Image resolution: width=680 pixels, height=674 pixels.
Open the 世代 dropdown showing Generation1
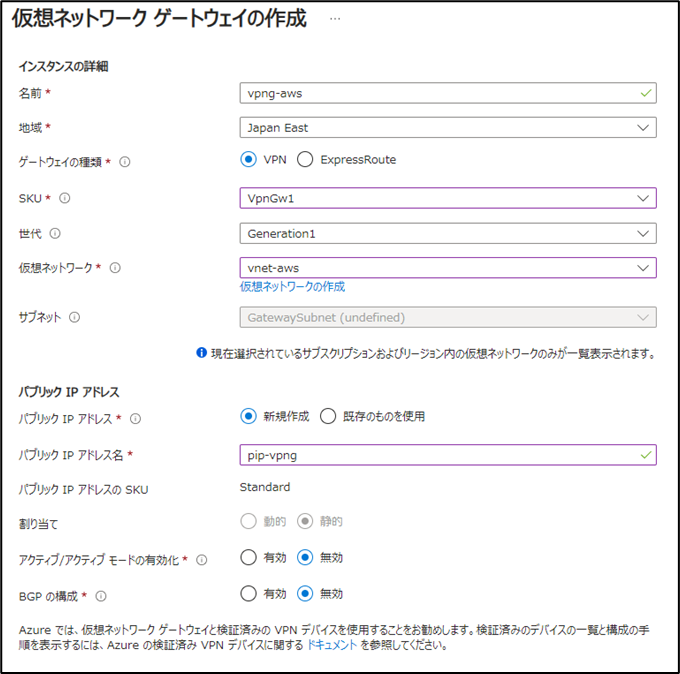tap(448, 233)
